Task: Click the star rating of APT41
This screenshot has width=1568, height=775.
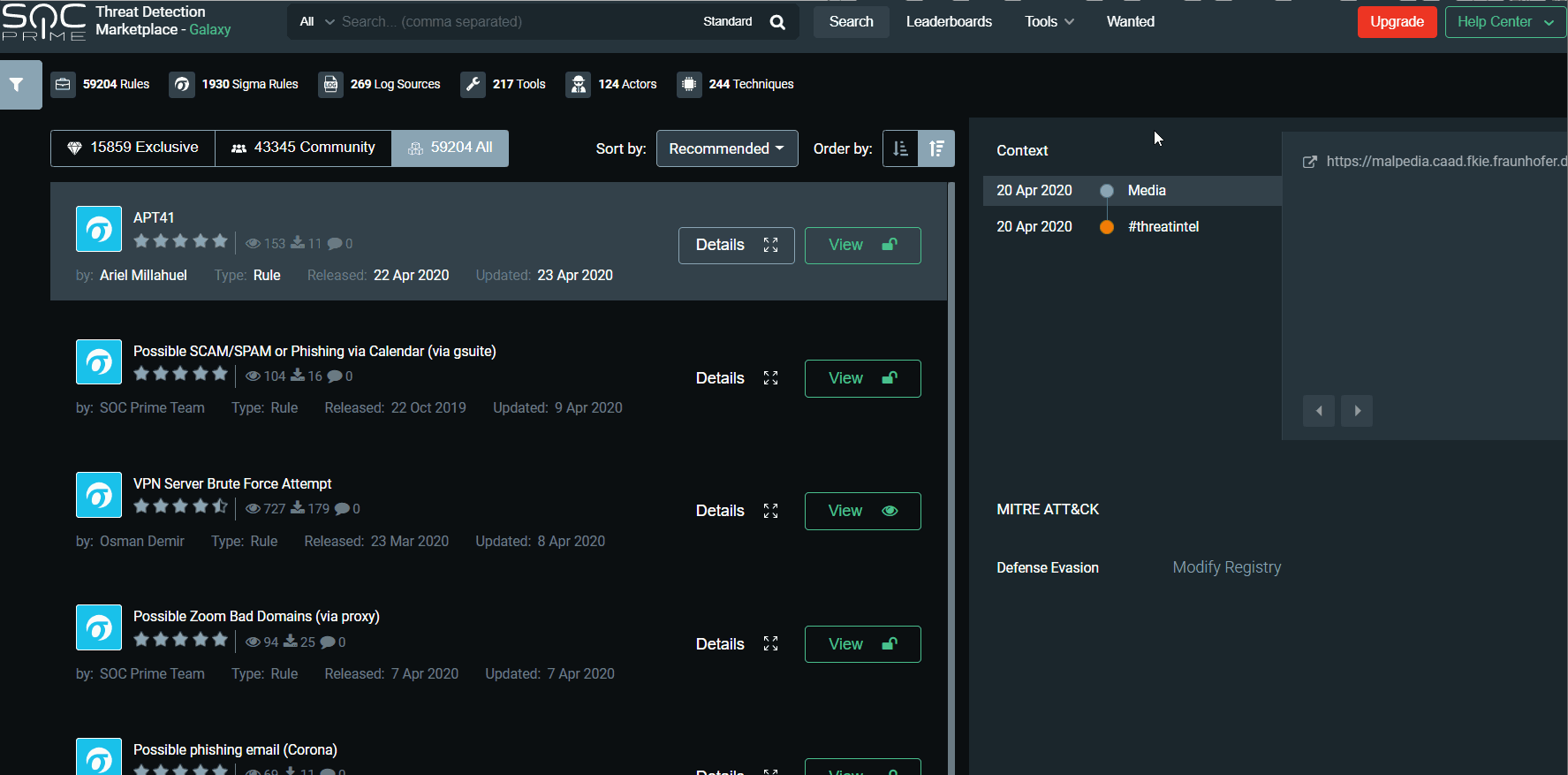Action: coord(180,241)
